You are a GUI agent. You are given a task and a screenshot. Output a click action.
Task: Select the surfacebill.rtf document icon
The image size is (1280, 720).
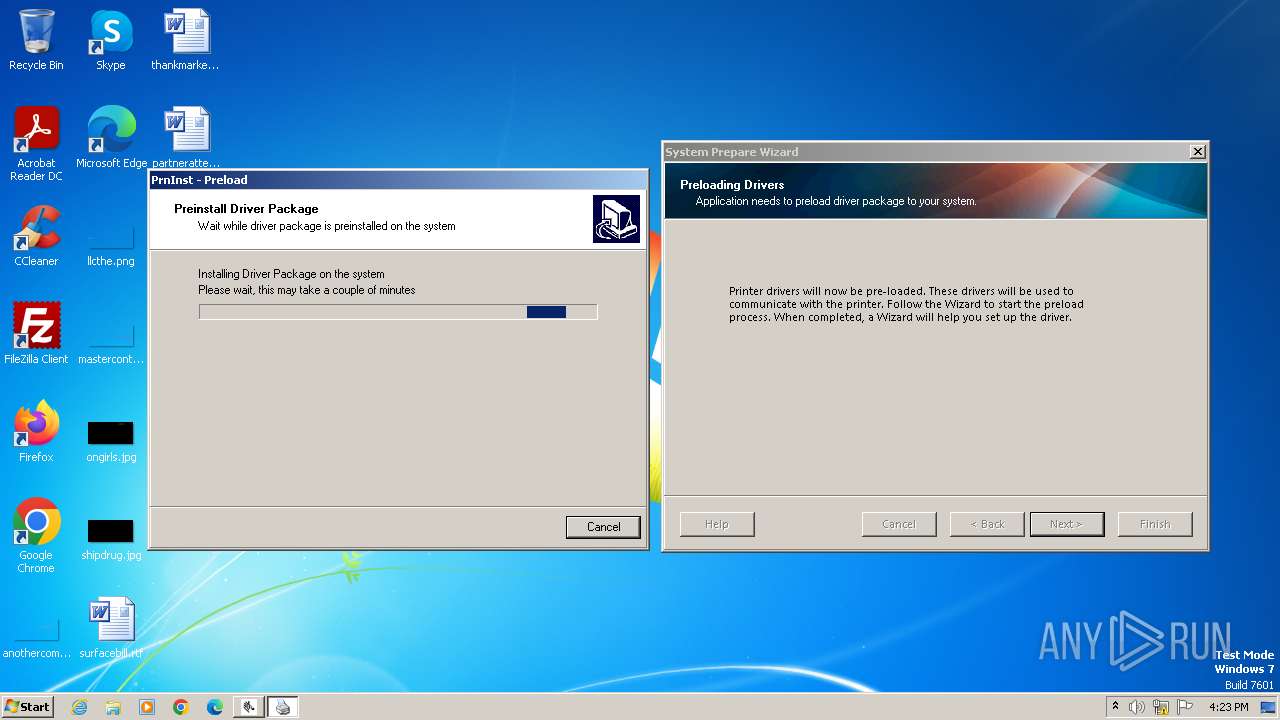110,629
